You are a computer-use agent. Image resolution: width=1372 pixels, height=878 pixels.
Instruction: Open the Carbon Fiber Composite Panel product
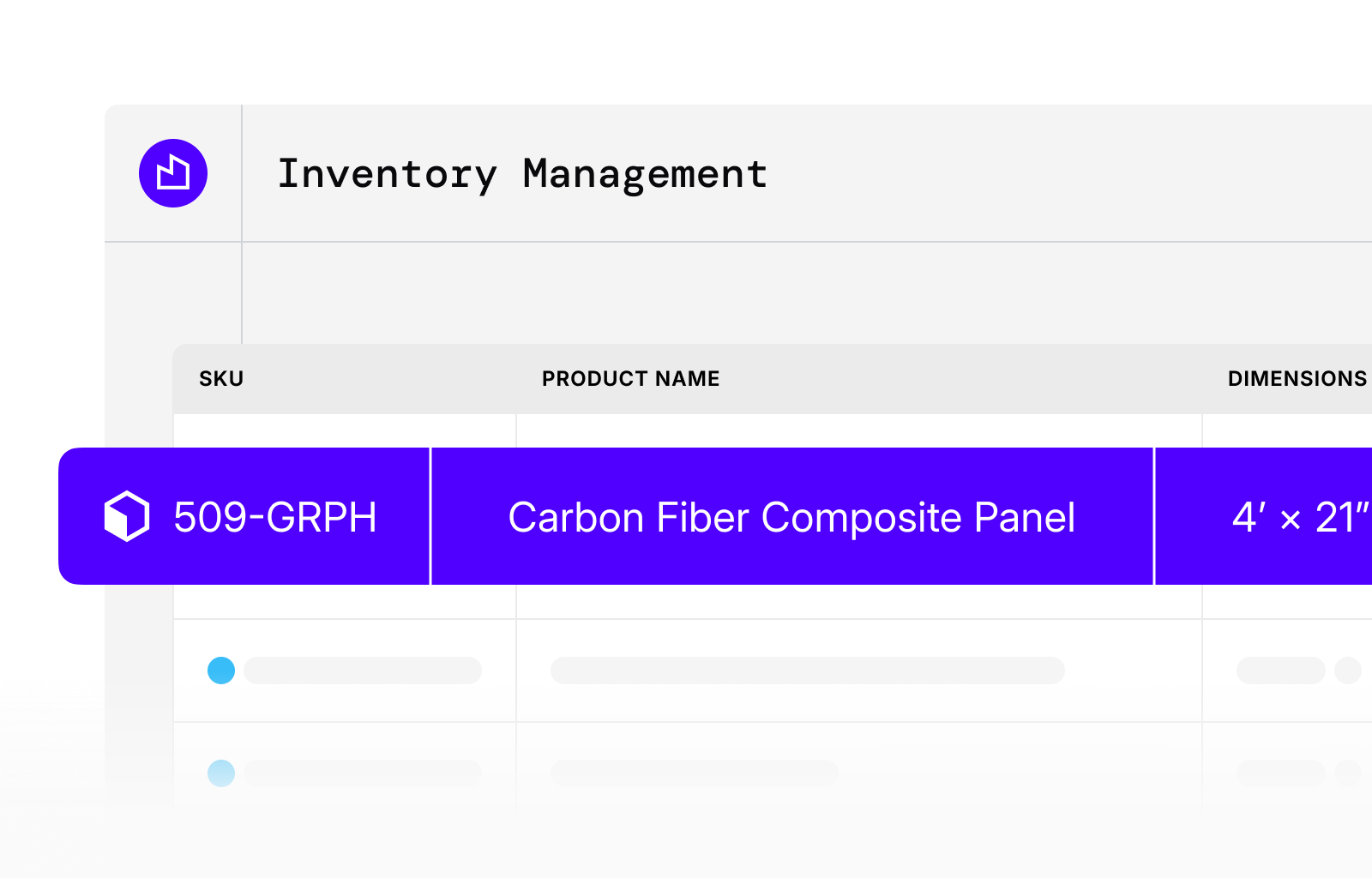791,518
